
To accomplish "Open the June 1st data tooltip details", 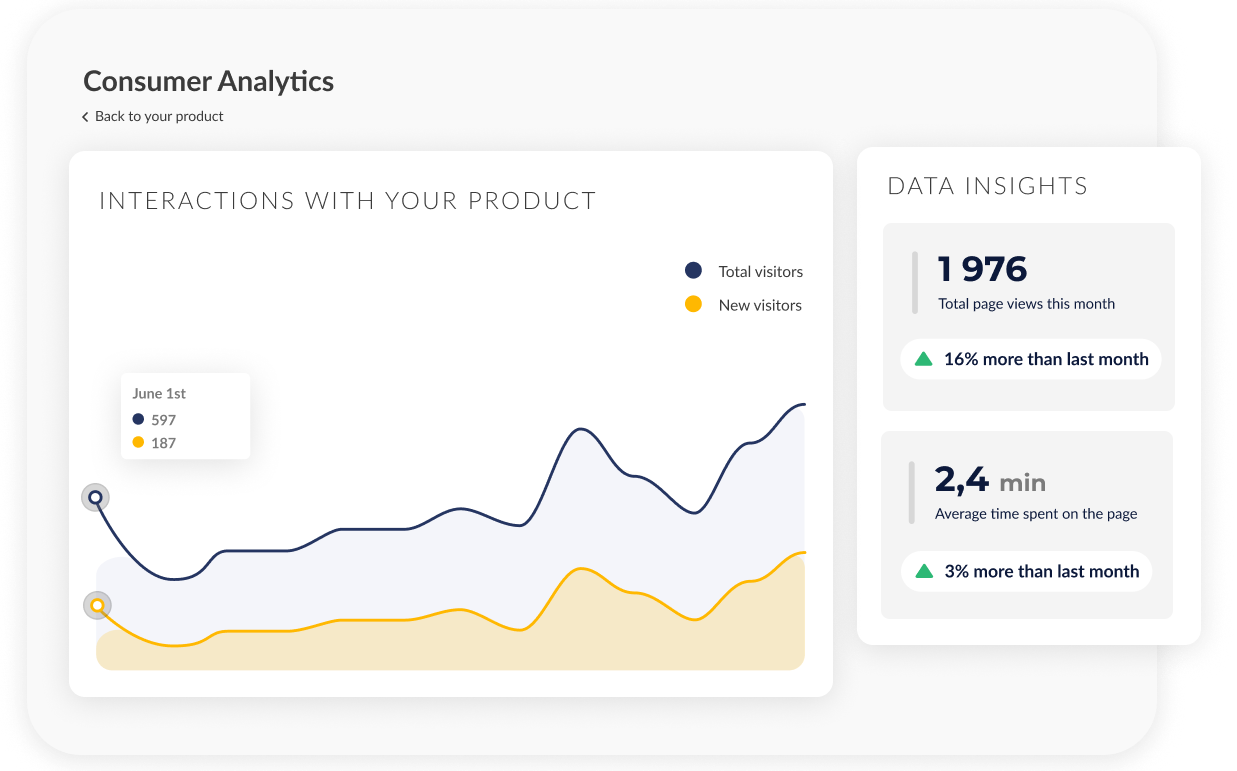I will point(185,416).
